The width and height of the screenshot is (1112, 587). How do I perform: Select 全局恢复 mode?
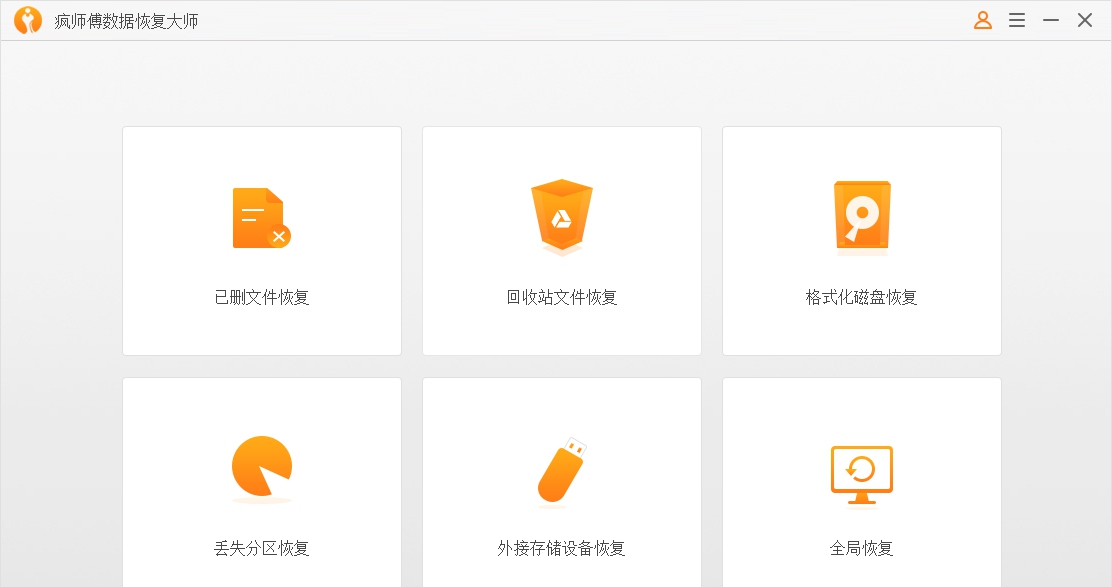[861, 547]
